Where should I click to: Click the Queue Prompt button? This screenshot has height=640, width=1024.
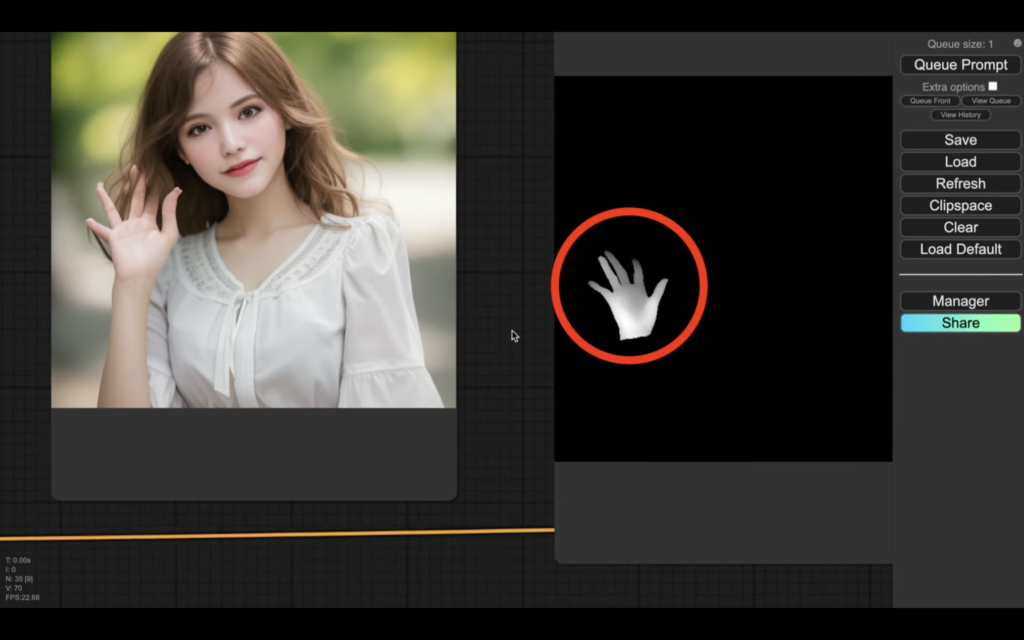pyautogui.click(x=960, y=65)
